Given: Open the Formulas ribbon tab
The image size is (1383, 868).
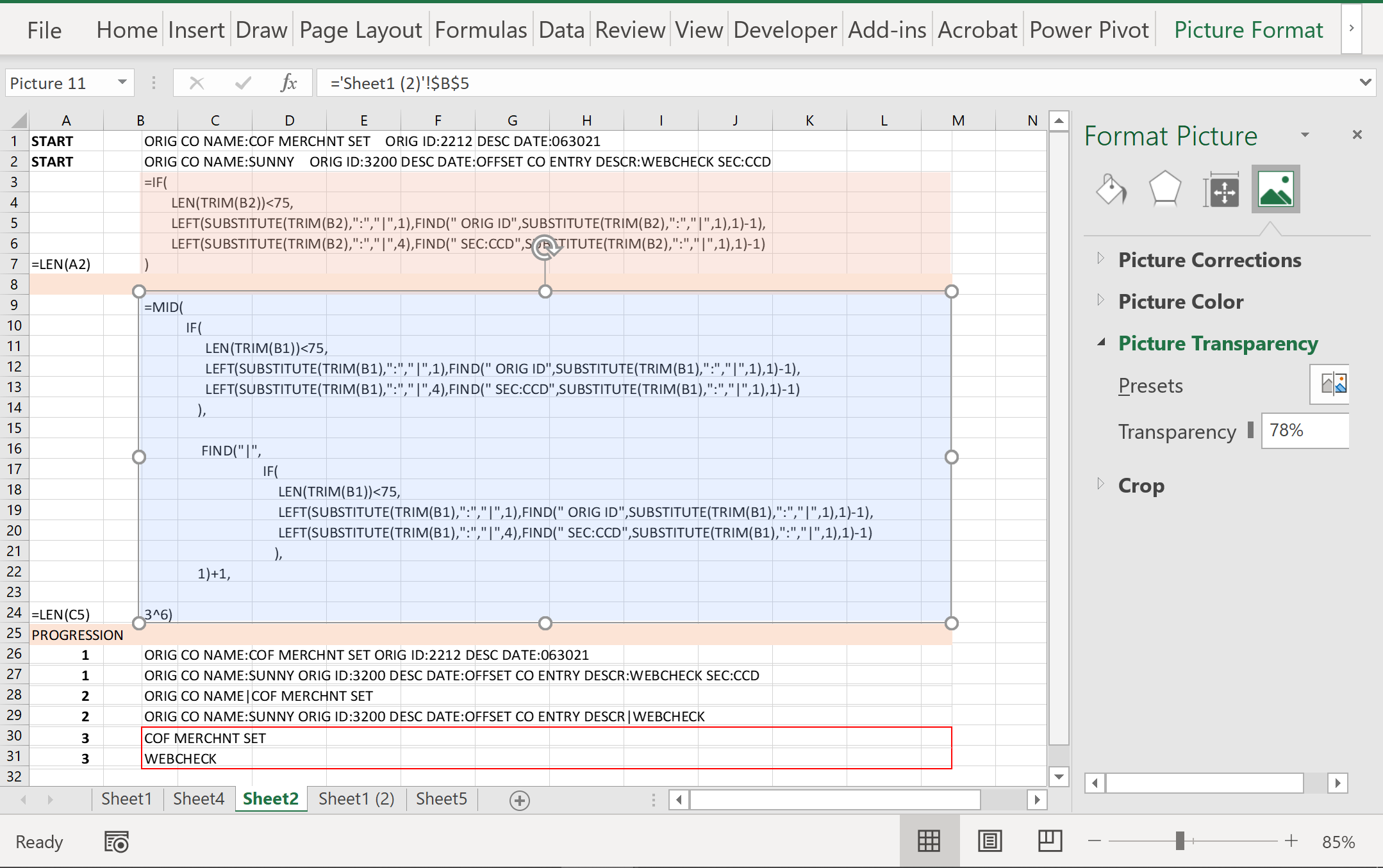Looking at the screenshot, I should click(481, 30).
